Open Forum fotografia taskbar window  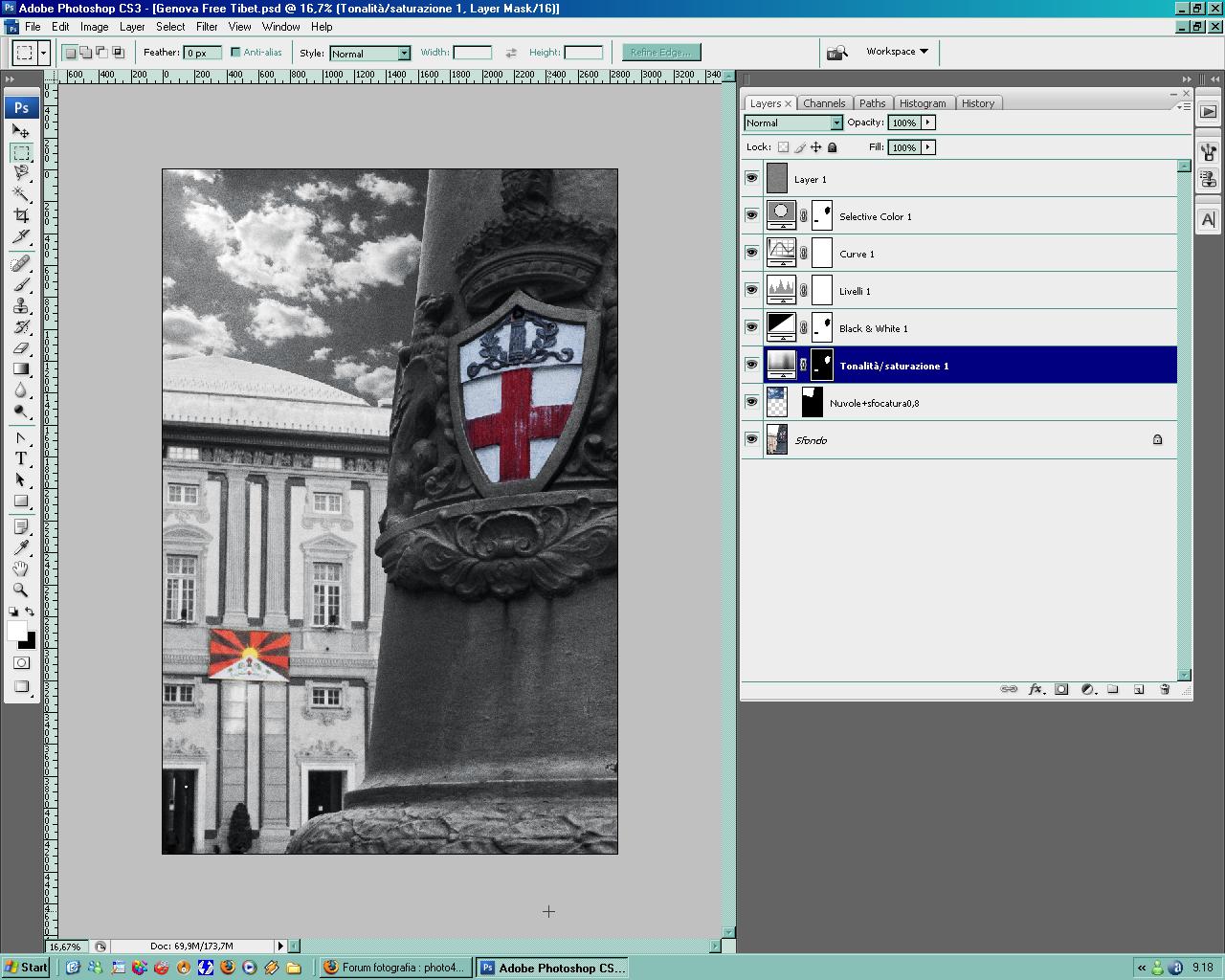(x=394, y=968)
